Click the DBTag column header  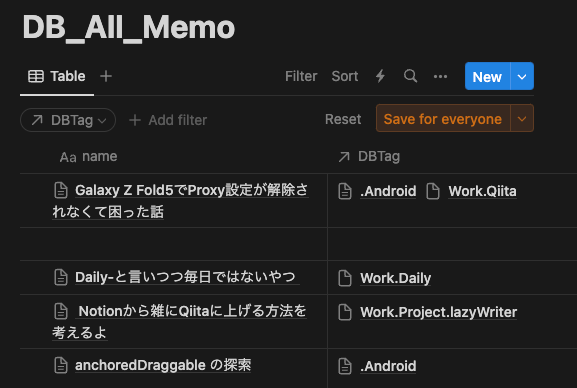pyautogui.click(x=369, y=157)
